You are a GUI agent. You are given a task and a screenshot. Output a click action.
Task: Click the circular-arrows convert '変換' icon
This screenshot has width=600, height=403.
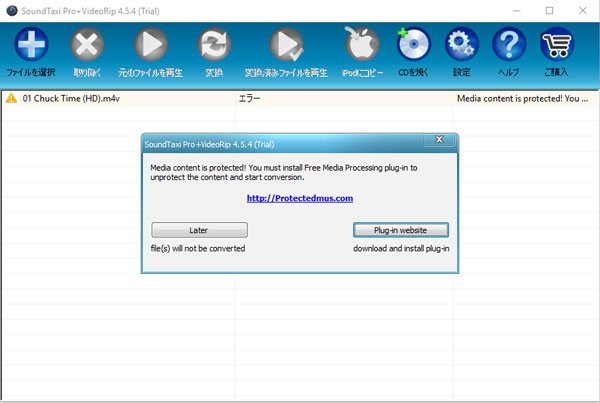(x=214, y=44)
